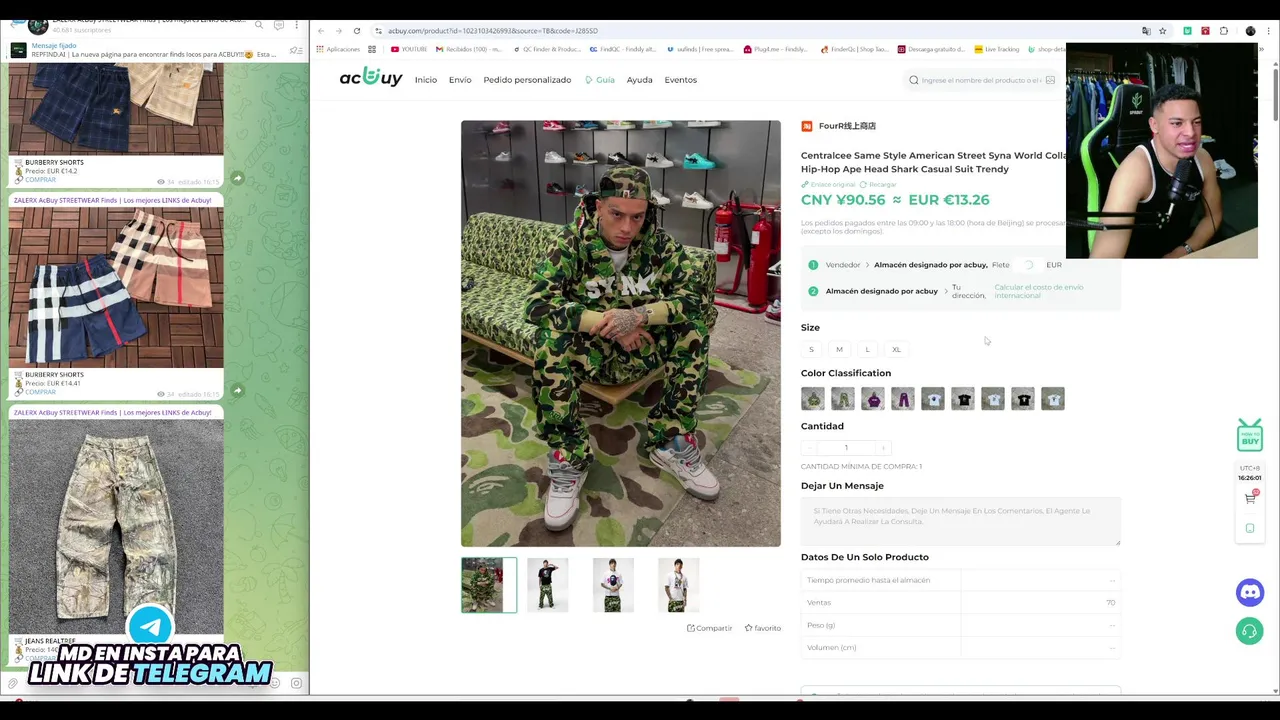
Task: Click the Dejar Un Mensaje text area
Action: click(960, 522)
